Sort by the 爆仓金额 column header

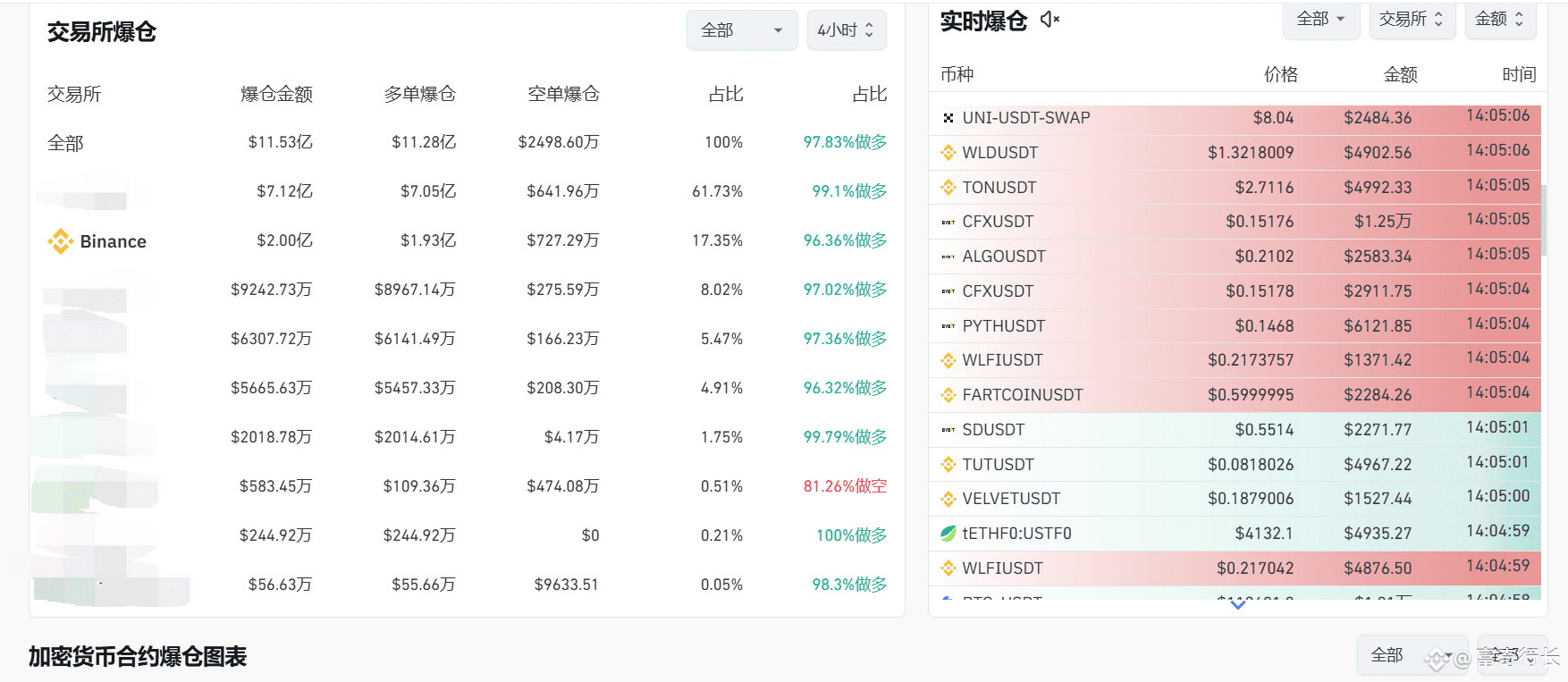pyautogui.click(x=277, y=94)
